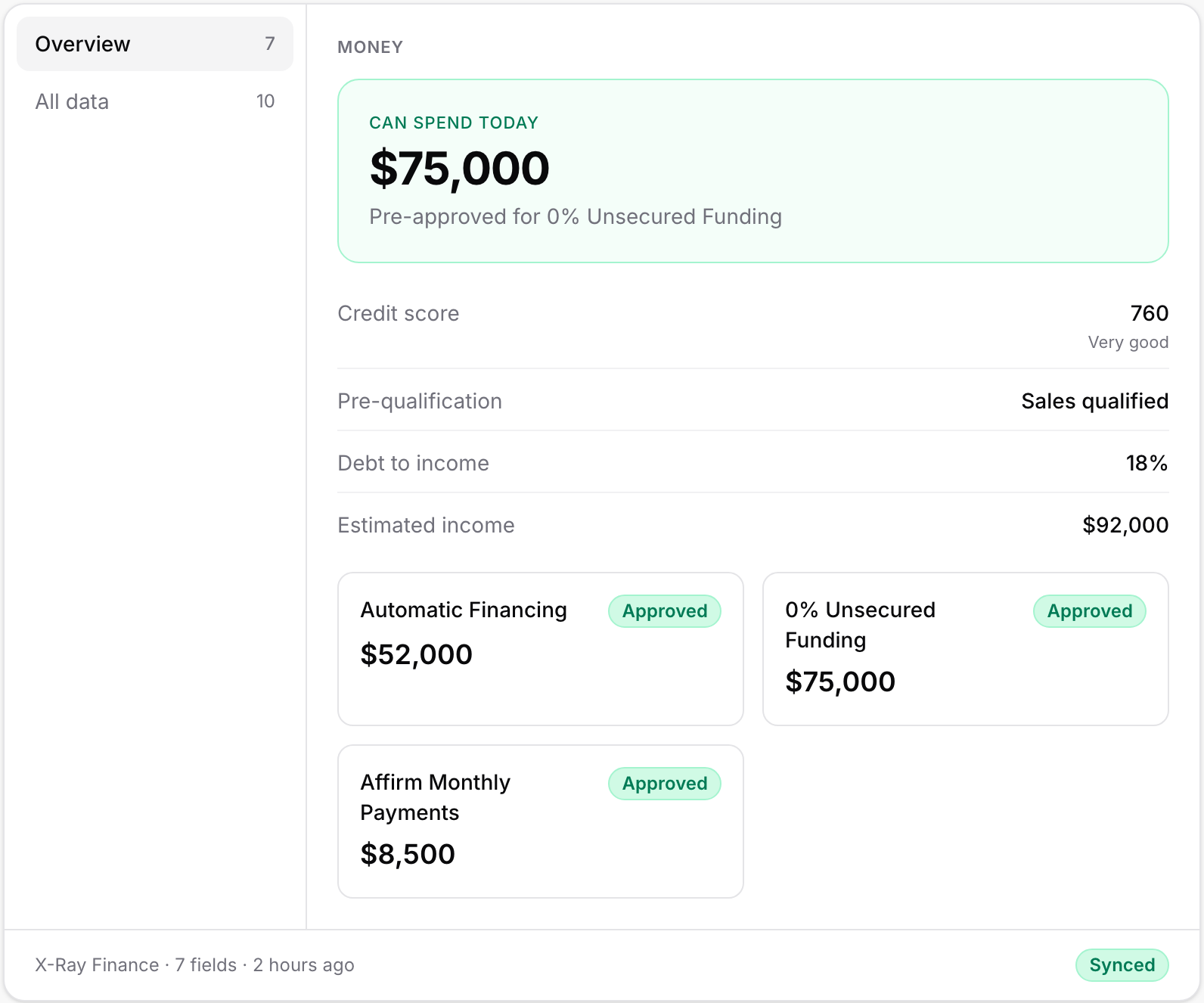The width and height of the screenshot is (1204, 1003).
Task: Click the Approved badge on 0% Unsecured Funding
Action: [1090, 611]
